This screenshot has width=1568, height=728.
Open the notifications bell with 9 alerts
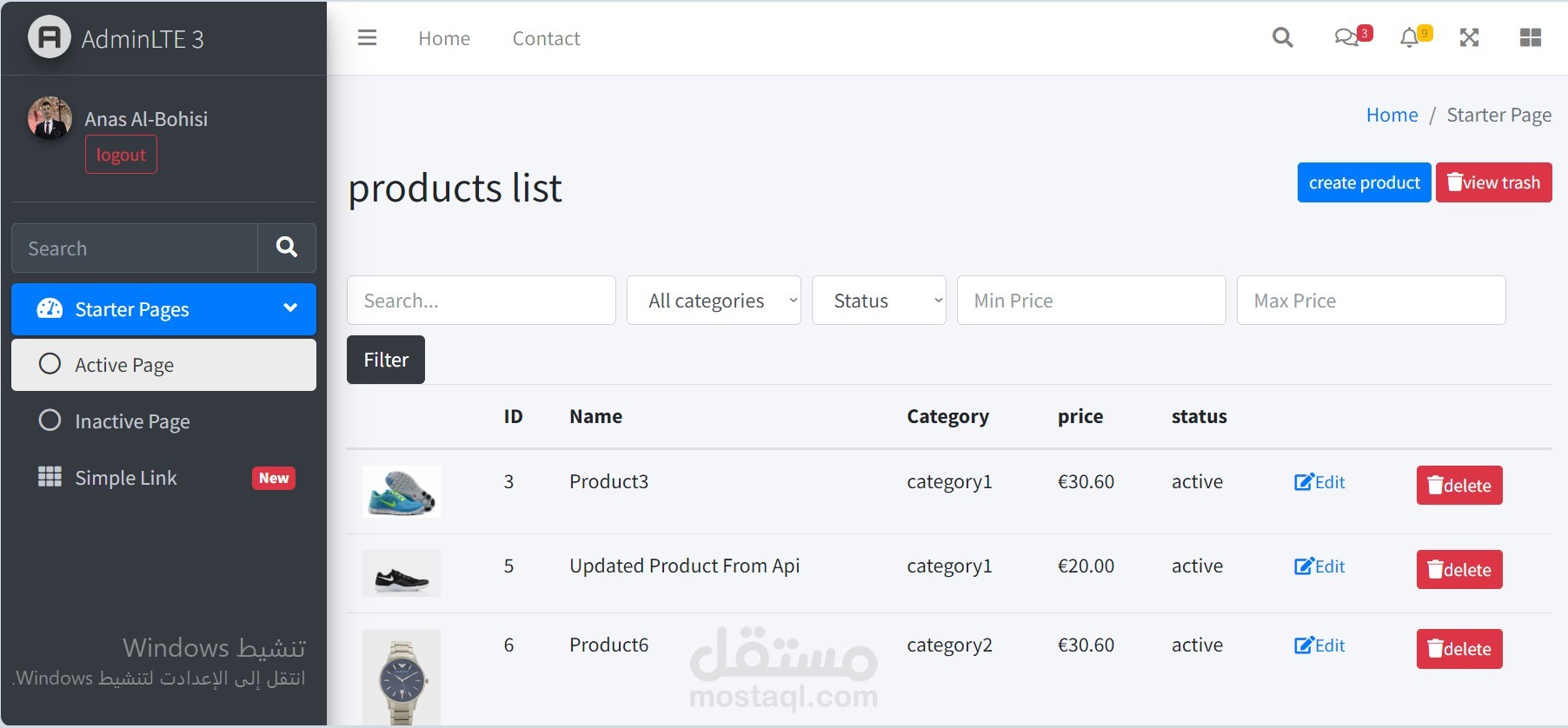point(1409,37)
